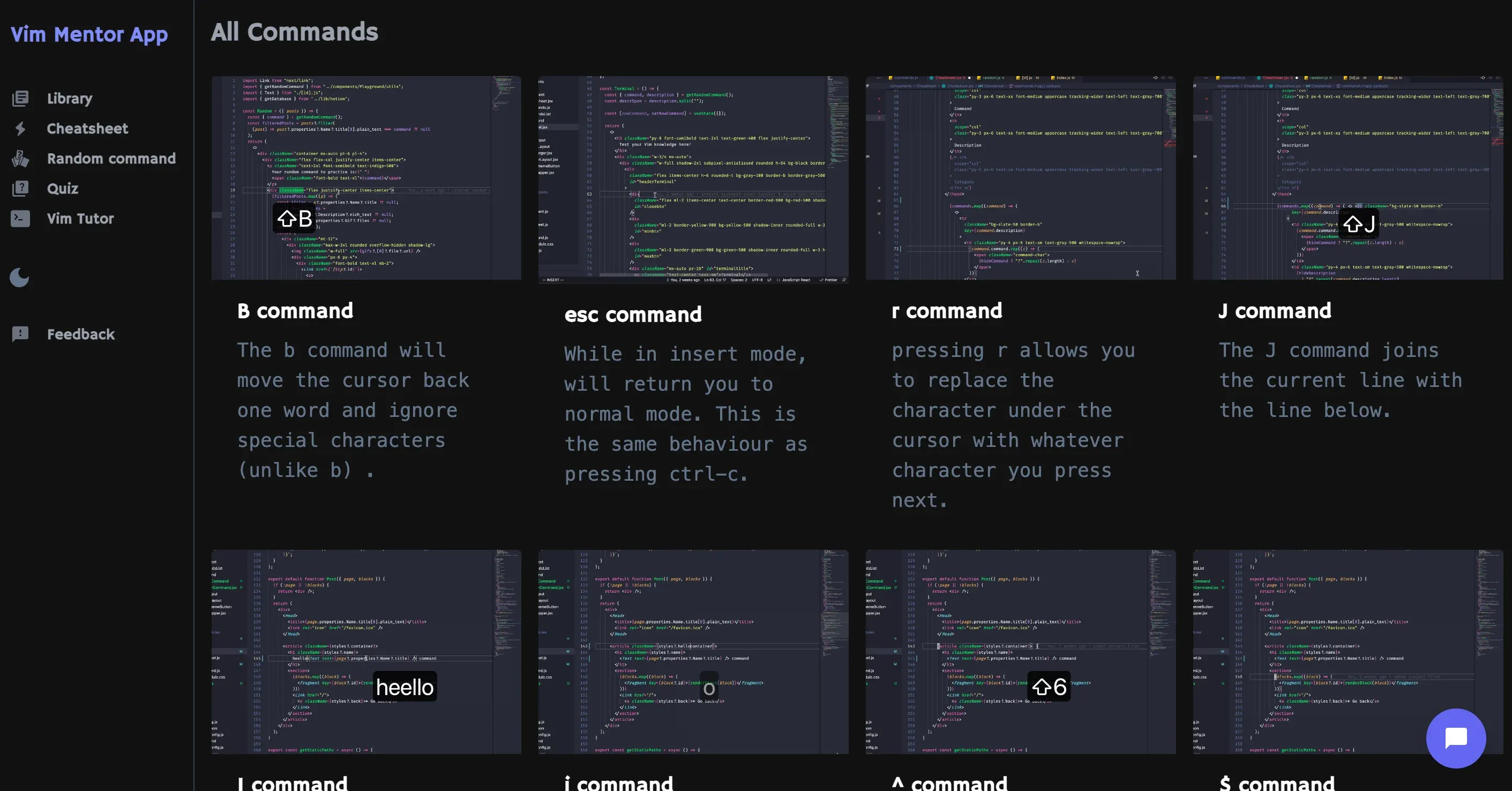Click the Random command cards icon

[20, 159]
